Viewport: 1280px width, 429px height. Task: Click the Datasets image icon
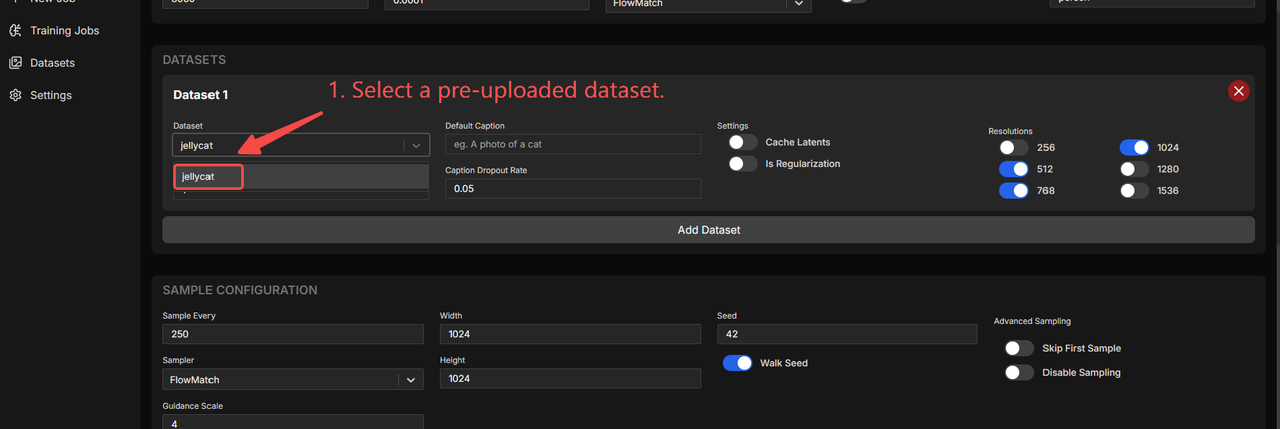16,62
